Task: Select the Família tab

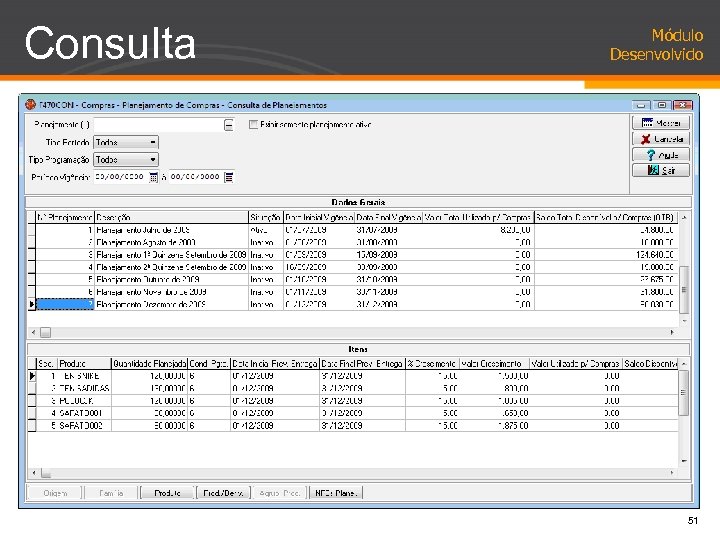Action: [x=111, y=493]
